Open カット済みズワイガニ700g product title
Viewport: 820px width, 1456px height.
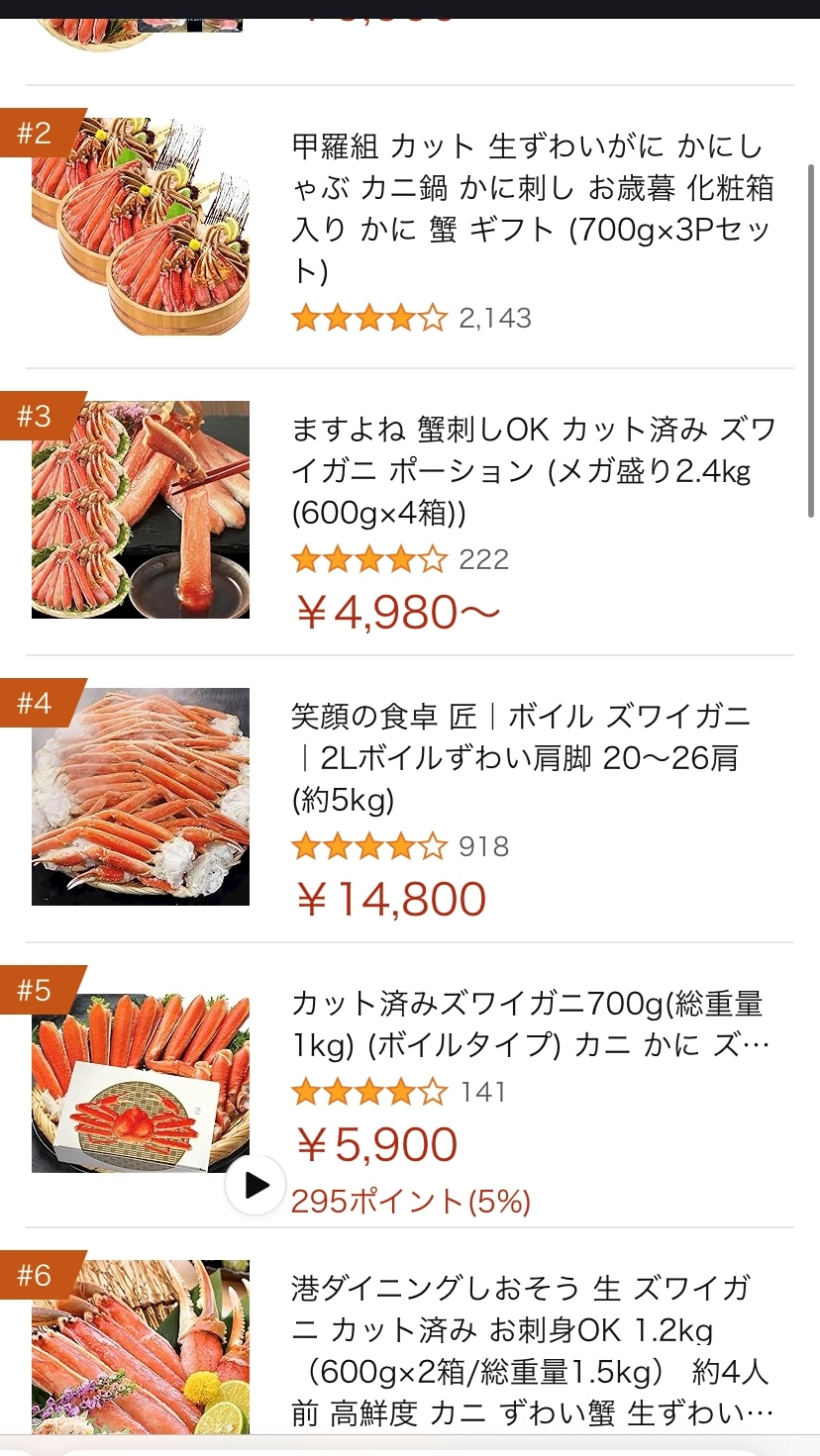[530, 1023]
